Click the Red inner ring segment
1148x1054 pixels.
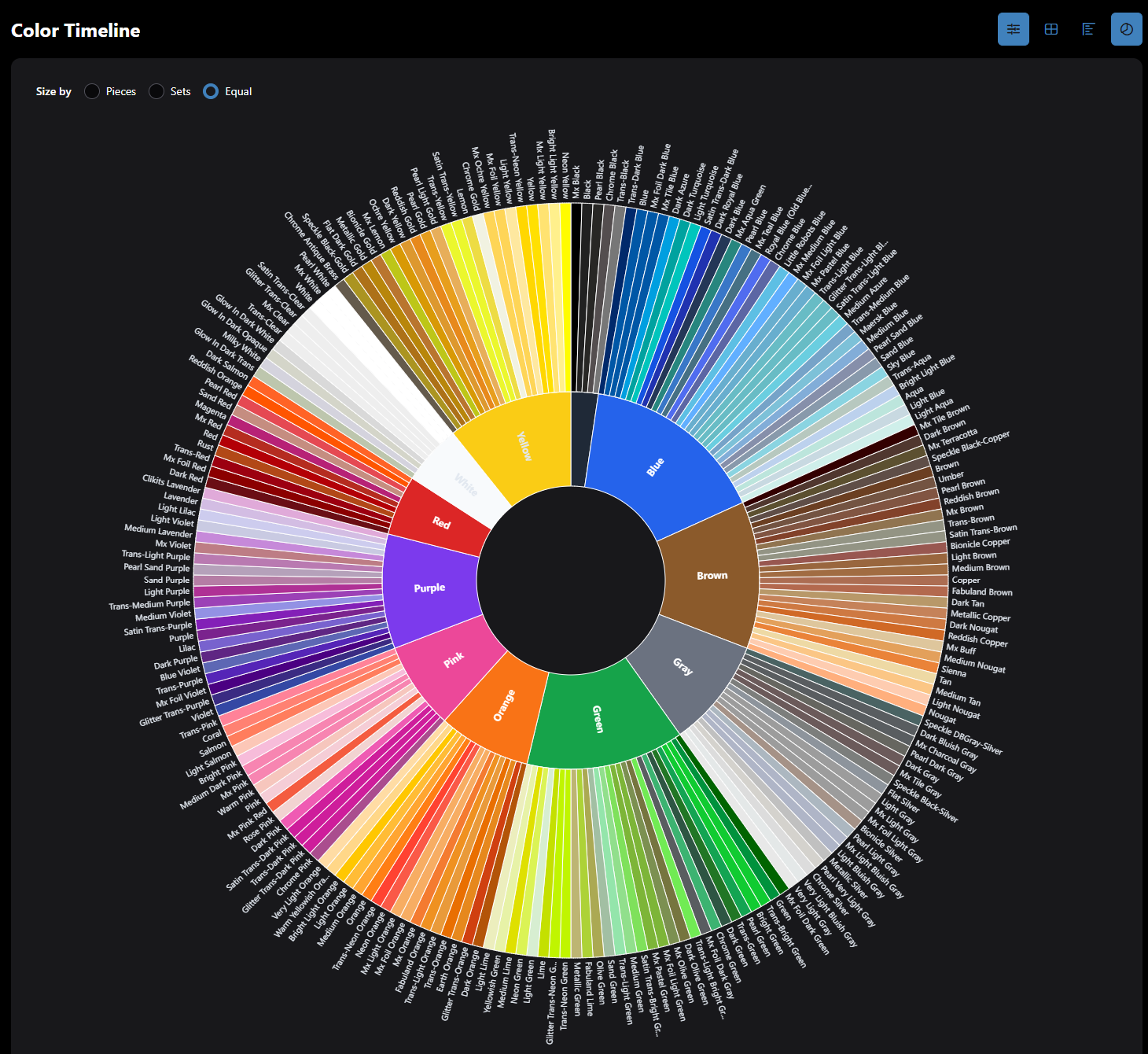pos(440,521)
